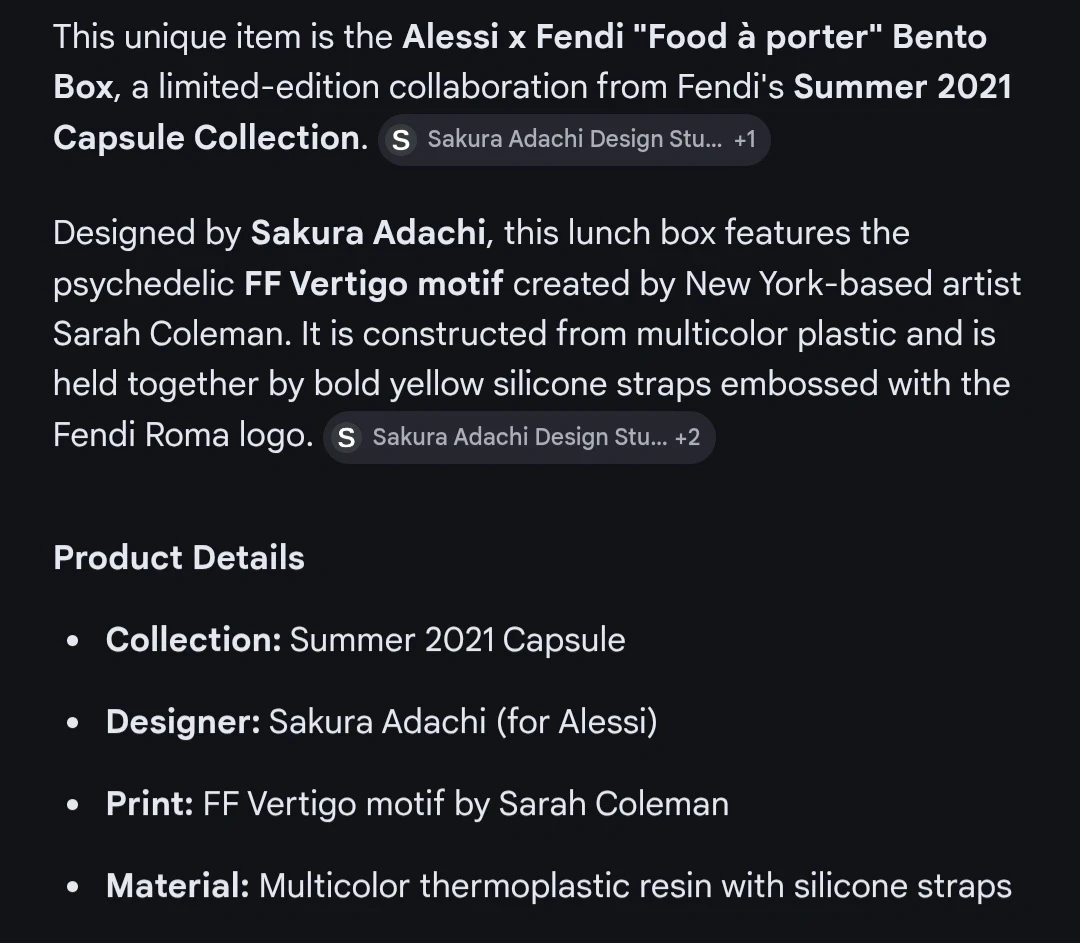Click the "Fendi Roma logo." paragraph text

pos(183,435)
